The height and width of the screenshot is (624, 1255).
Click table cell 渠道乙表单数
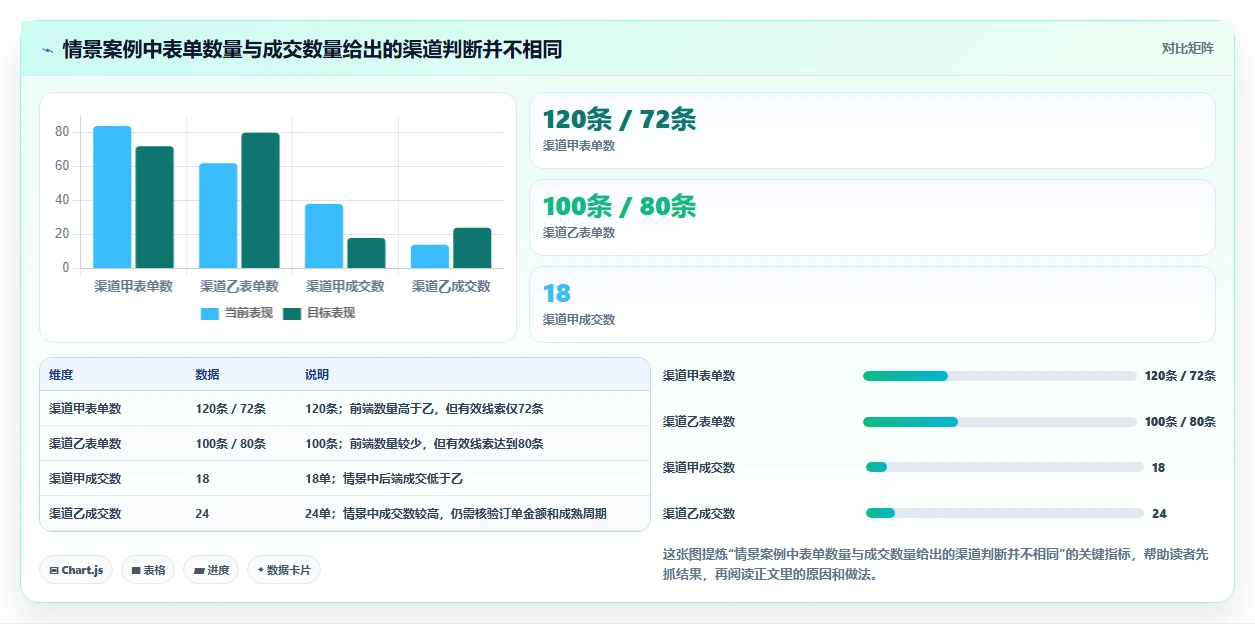(85, 444)
